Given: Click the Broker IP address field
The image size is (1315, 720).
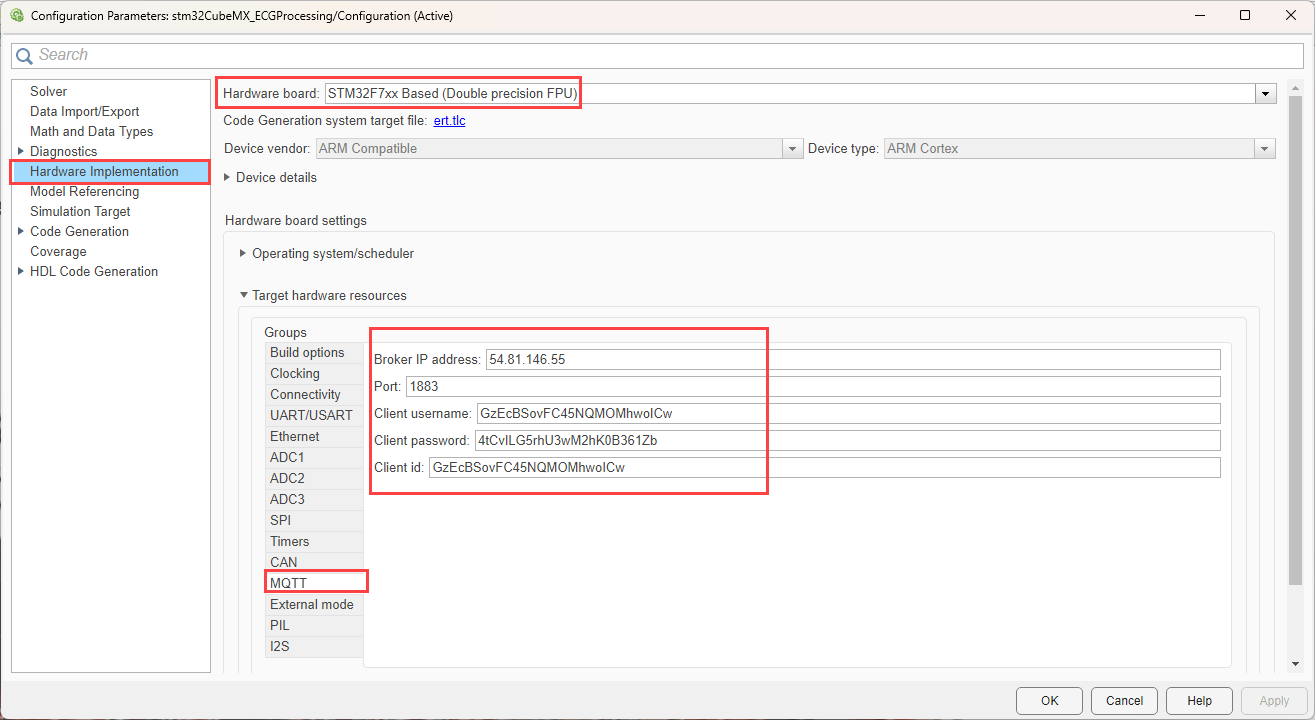Looking at the screenshot, I should tap(852, 359).
